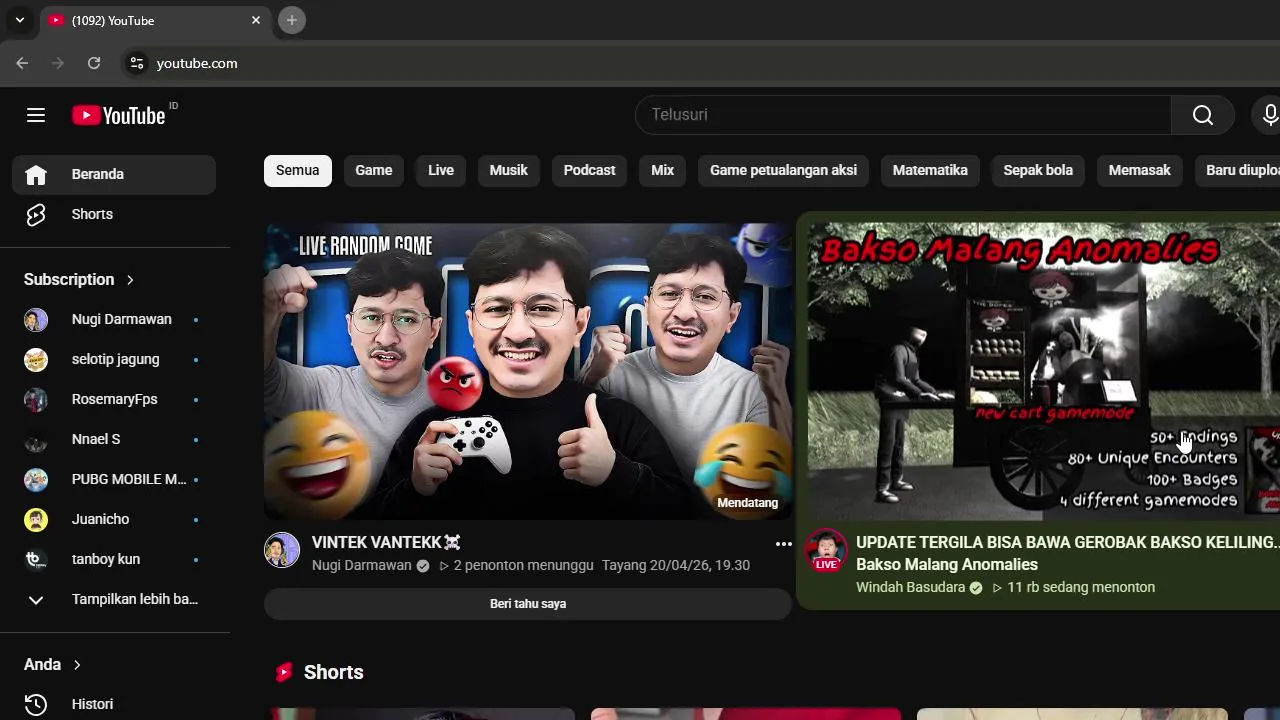Viewport: 1280px width, 720px height.
Task: Select the Live filter chip
Action: tap(441, 171)
